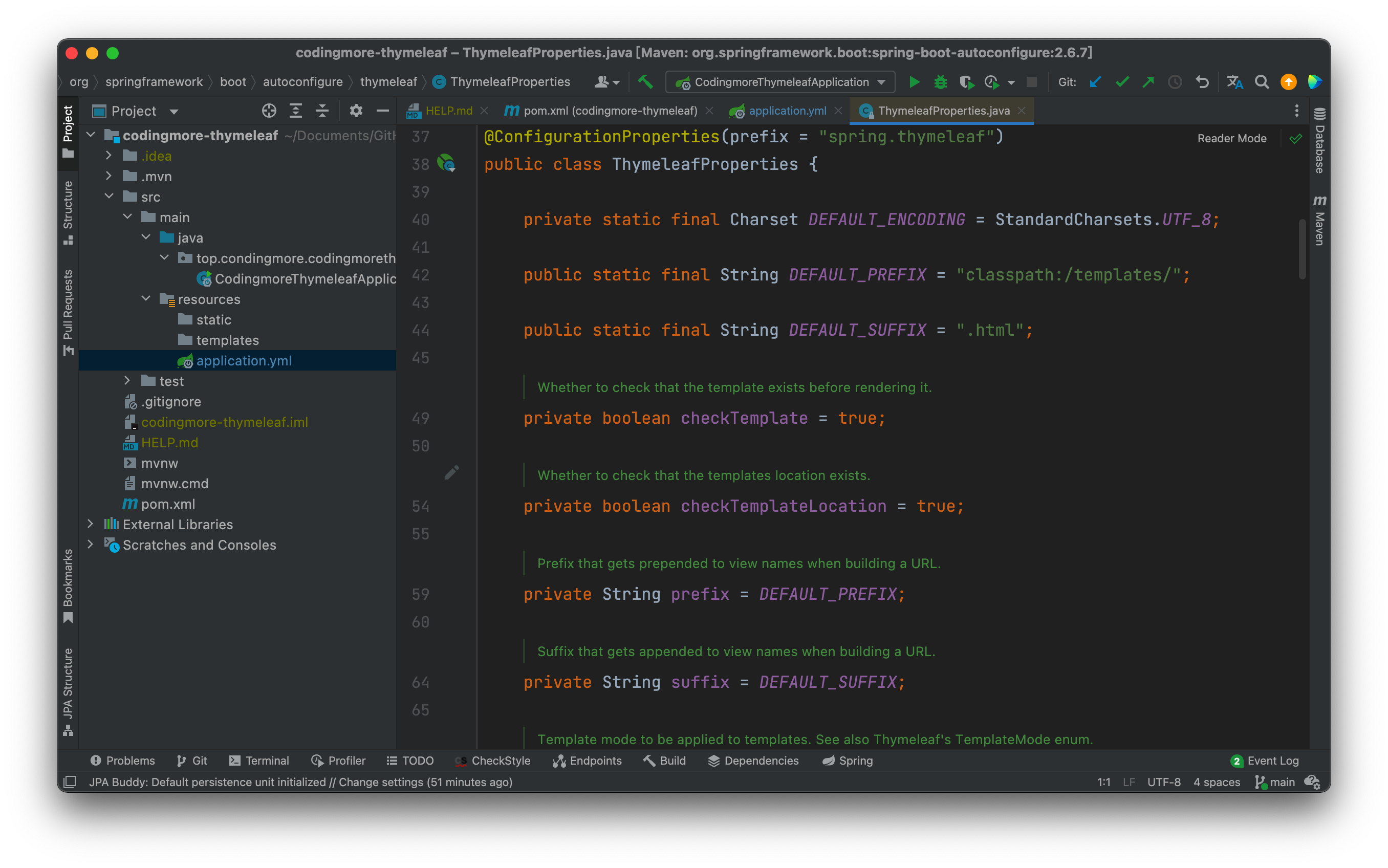Click the Debug bug icon
Screen dimensions: 1388x868
coord(940,82)
